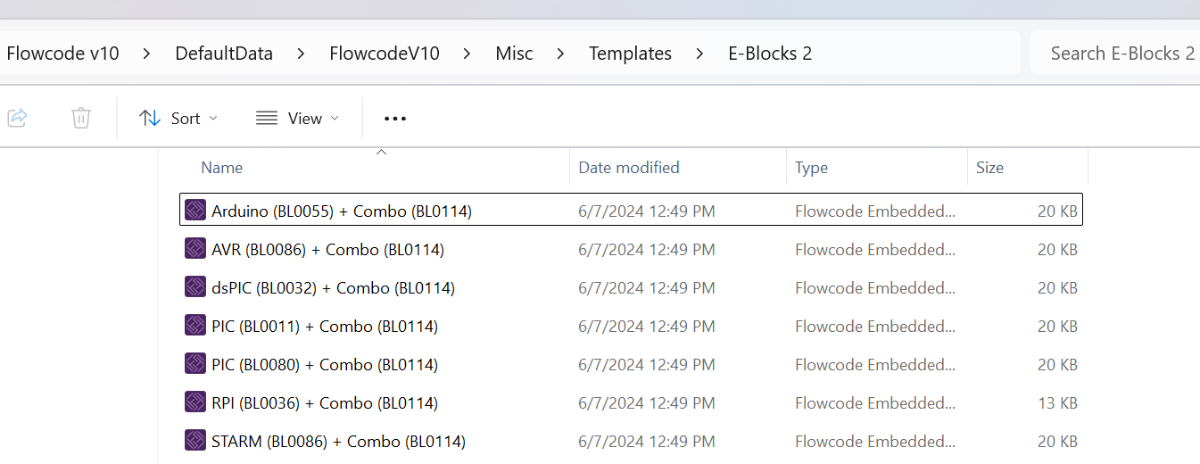The width and height of the screenshot is (1200, 464).
Task: Open the View dropdown menu
Action: coord(297,118)
